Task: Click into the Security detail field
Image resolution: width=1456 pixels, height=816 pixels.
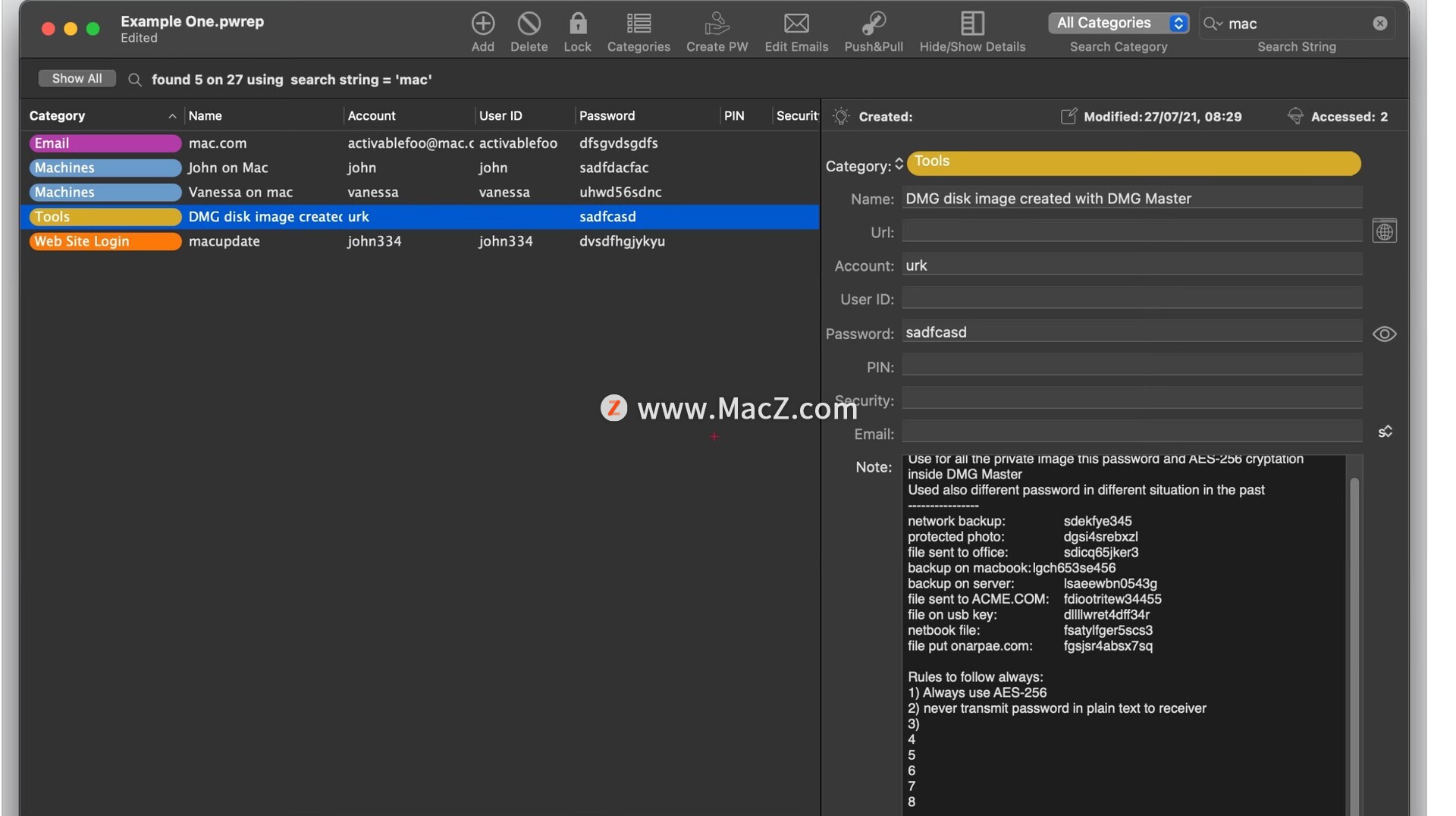Action: point(1131,400)
